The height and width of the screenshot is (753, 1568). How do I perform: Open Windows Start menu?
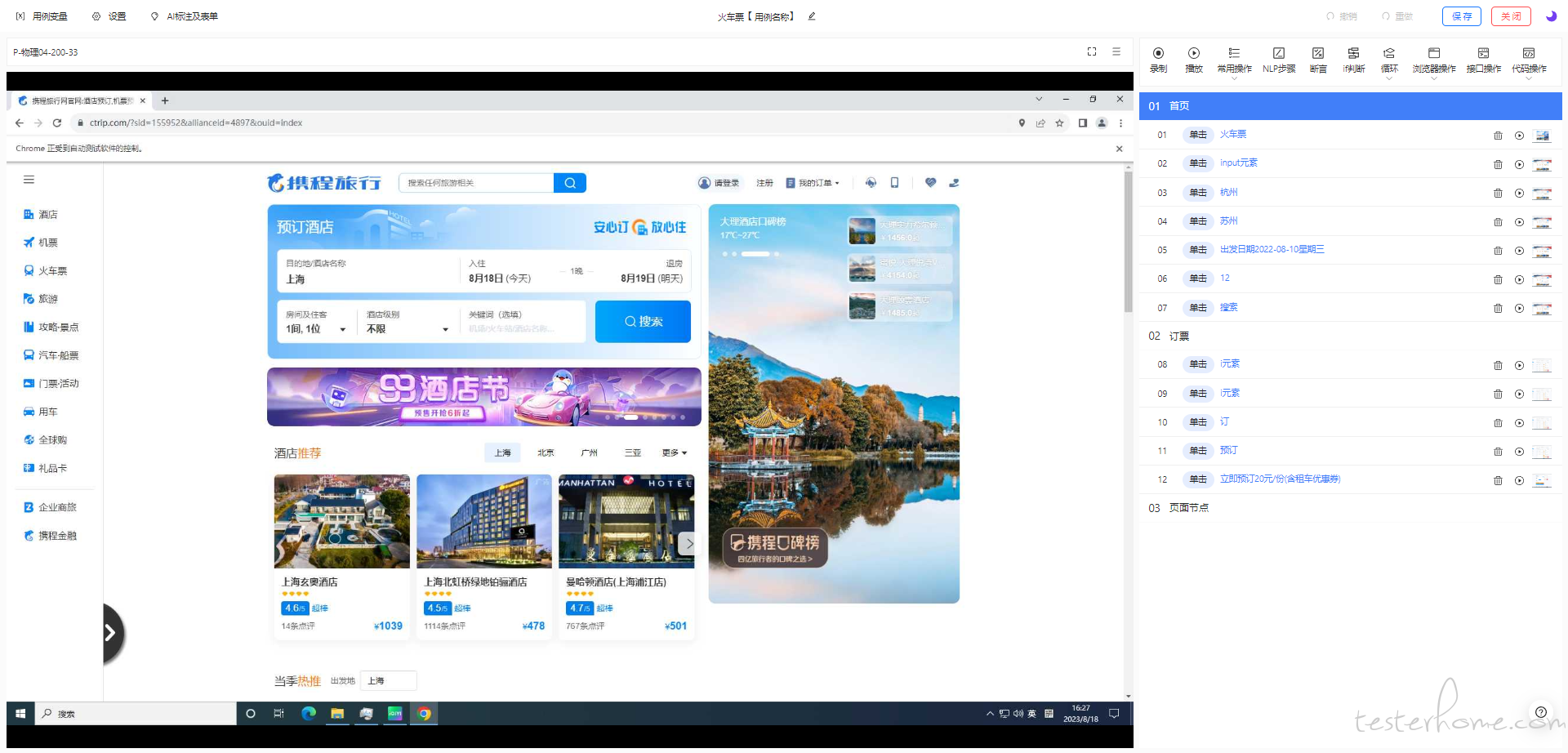point(20,713)
